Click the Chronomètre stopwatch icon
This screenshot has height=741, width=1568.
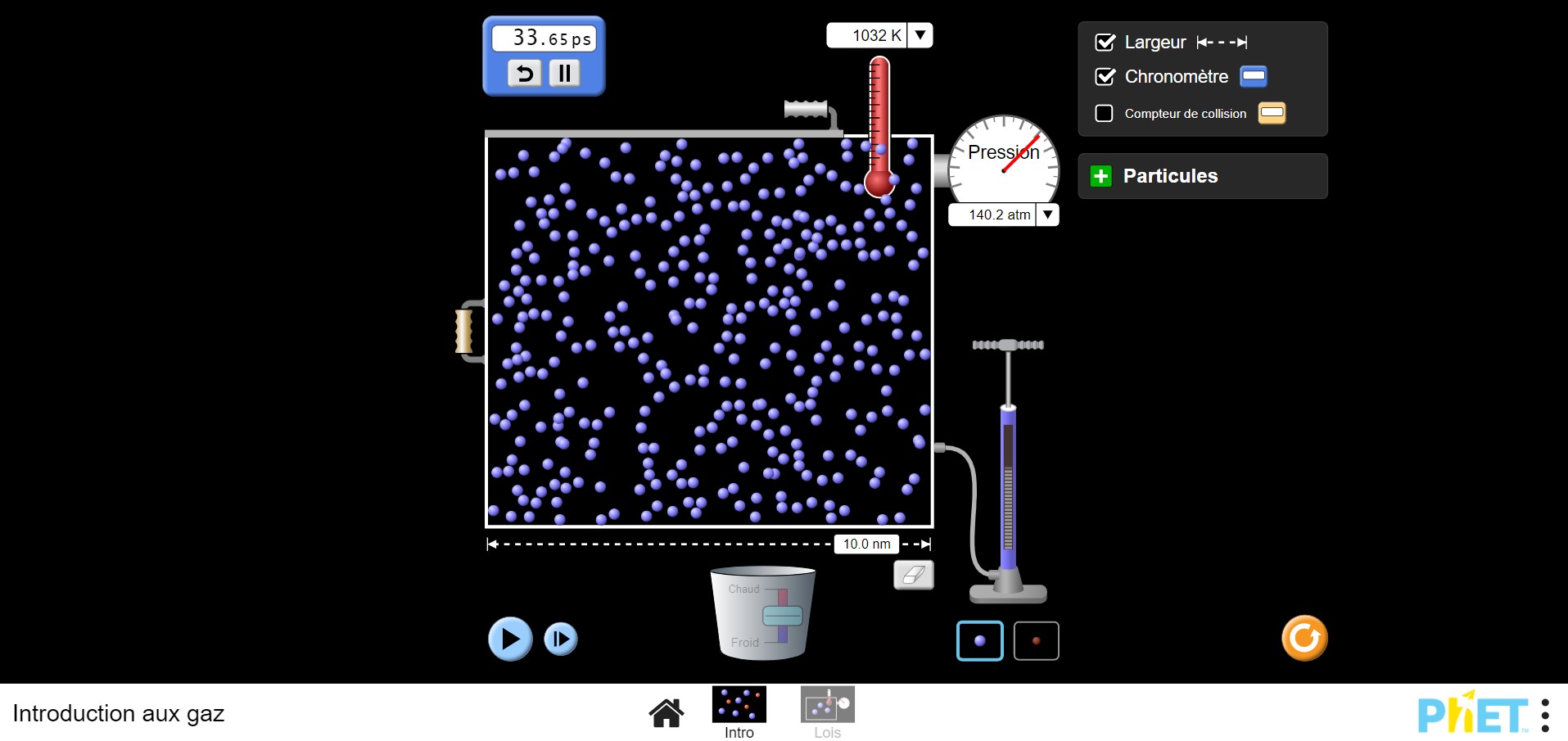tap(1254, 76)
